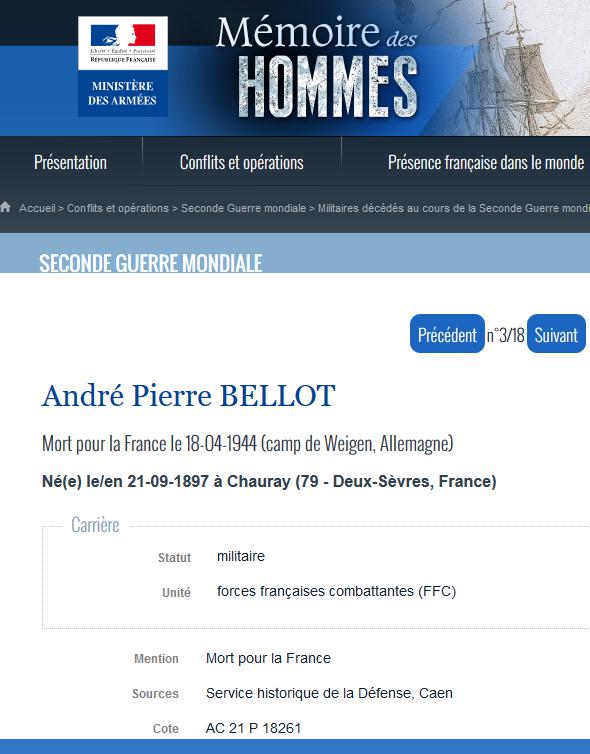Click the Carrière section legend

(x=95, y=525)
